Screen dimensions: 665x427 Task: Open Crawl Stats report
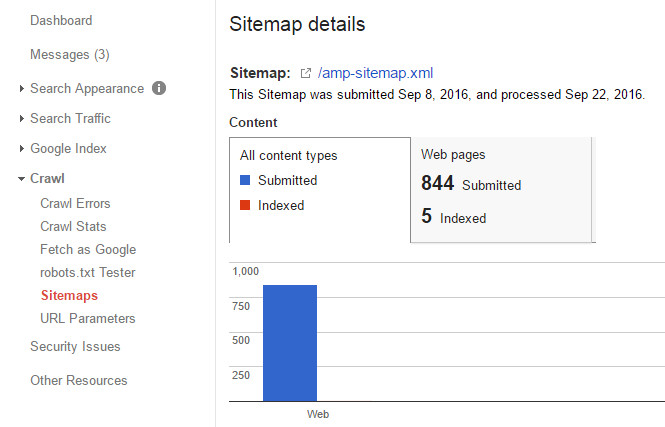[73, 226]
